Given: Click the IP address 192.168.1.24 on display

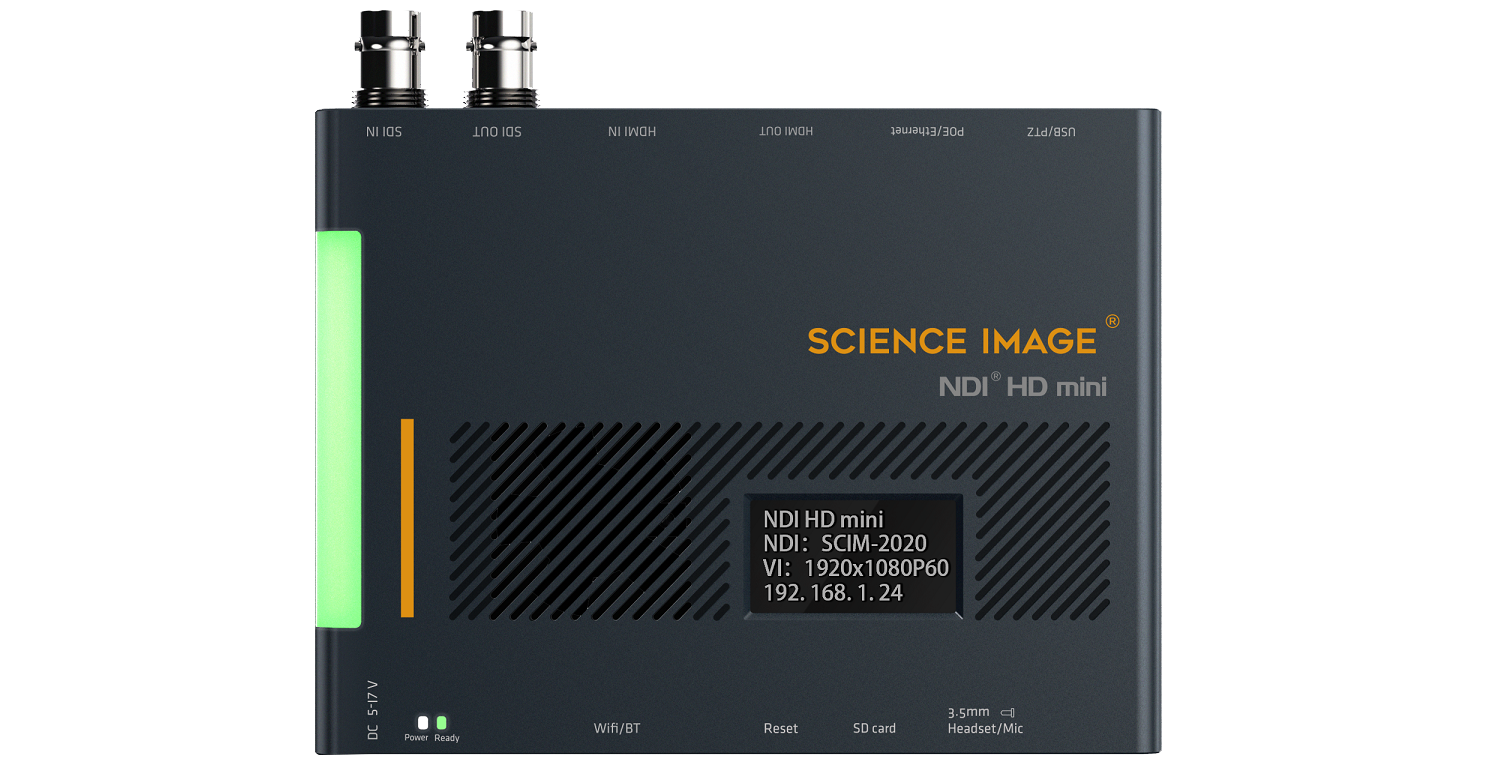Looking at the screenshot, I should pos(833,593).
